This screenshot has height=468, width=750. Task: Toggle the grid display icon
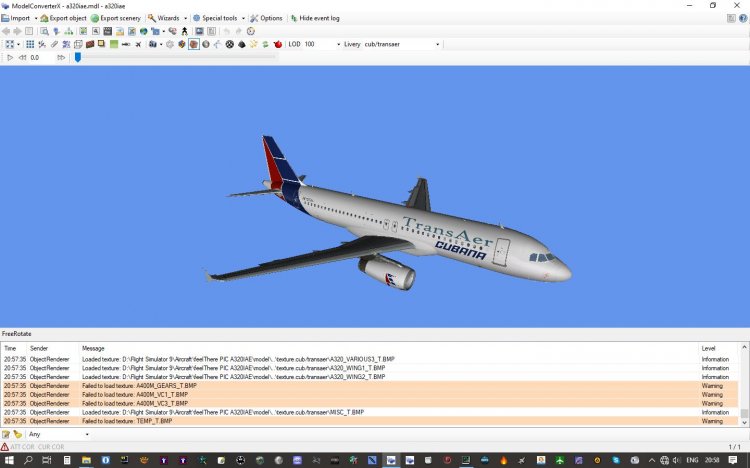coord(29,44)
